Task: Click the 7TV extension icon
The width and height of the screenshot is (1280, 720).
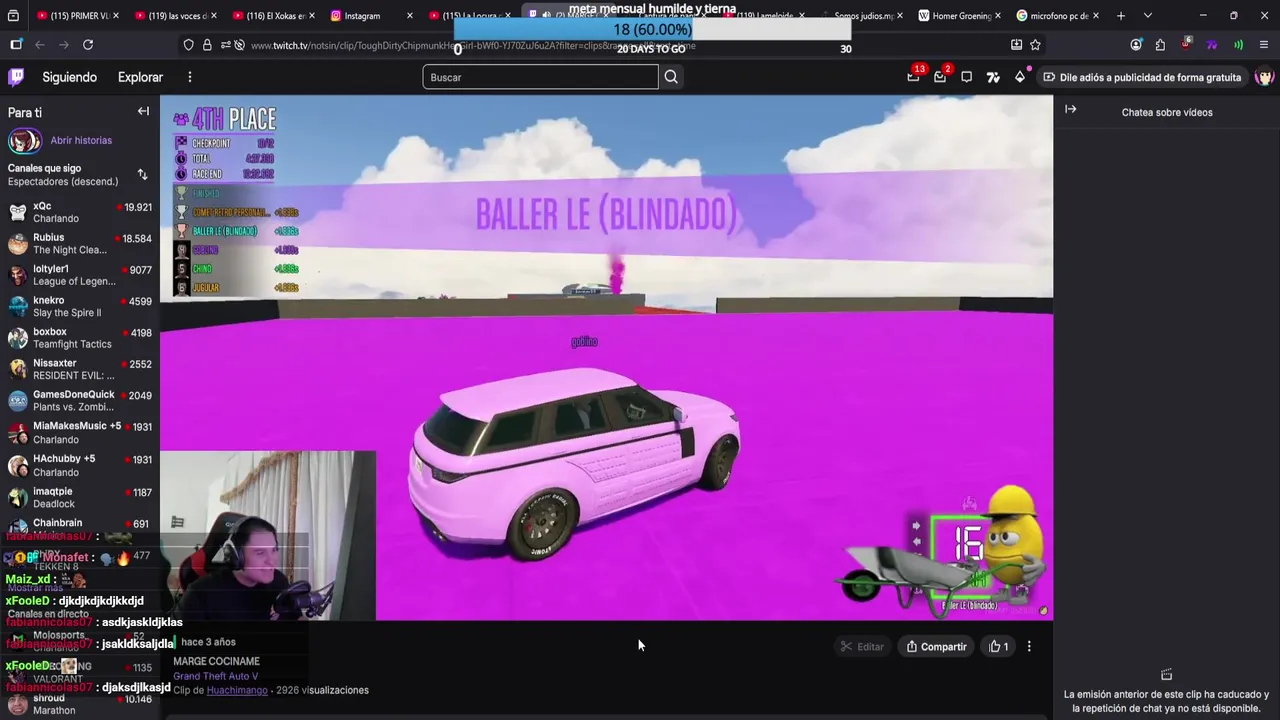Action: pyautogui.click(x=1212, y=45)
